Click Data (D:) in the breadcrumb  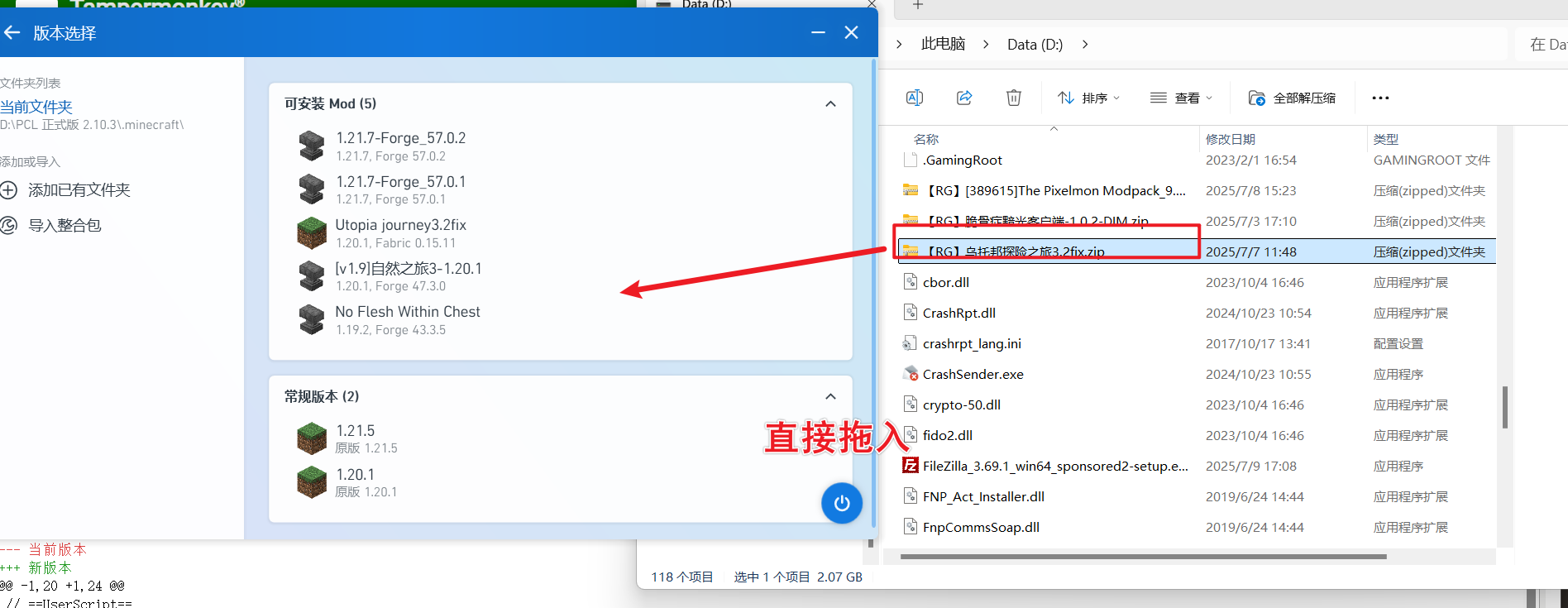[x=1035, y=45]
